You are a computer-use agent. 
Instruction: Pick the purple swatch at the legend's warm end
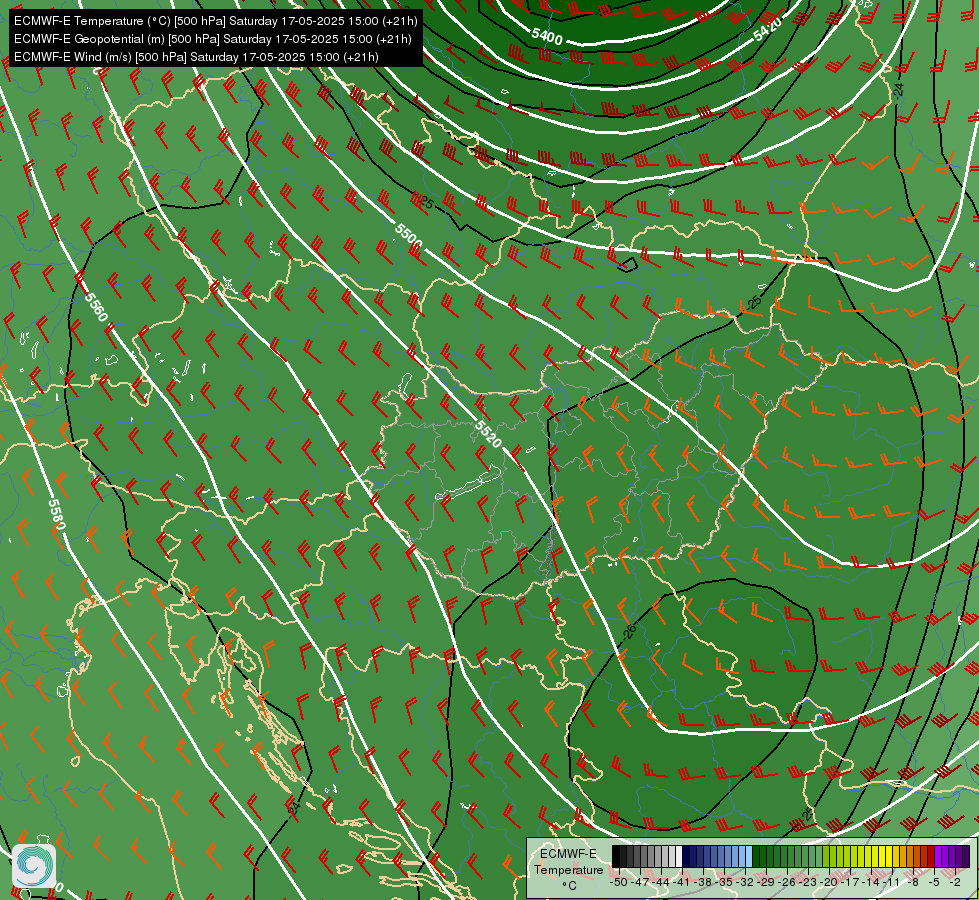pyautogui.click(x=966, y=856)
